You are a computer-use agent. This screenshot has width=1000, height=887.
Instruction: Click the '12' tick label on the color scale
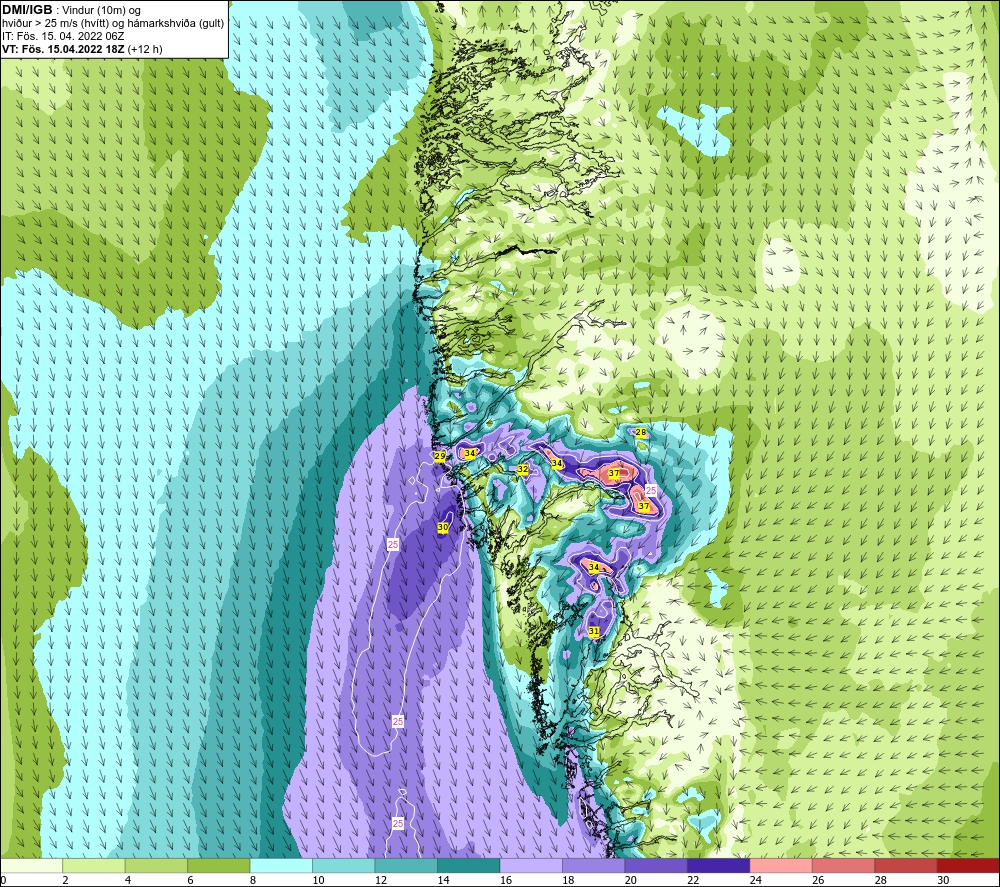tap(381, 880)
